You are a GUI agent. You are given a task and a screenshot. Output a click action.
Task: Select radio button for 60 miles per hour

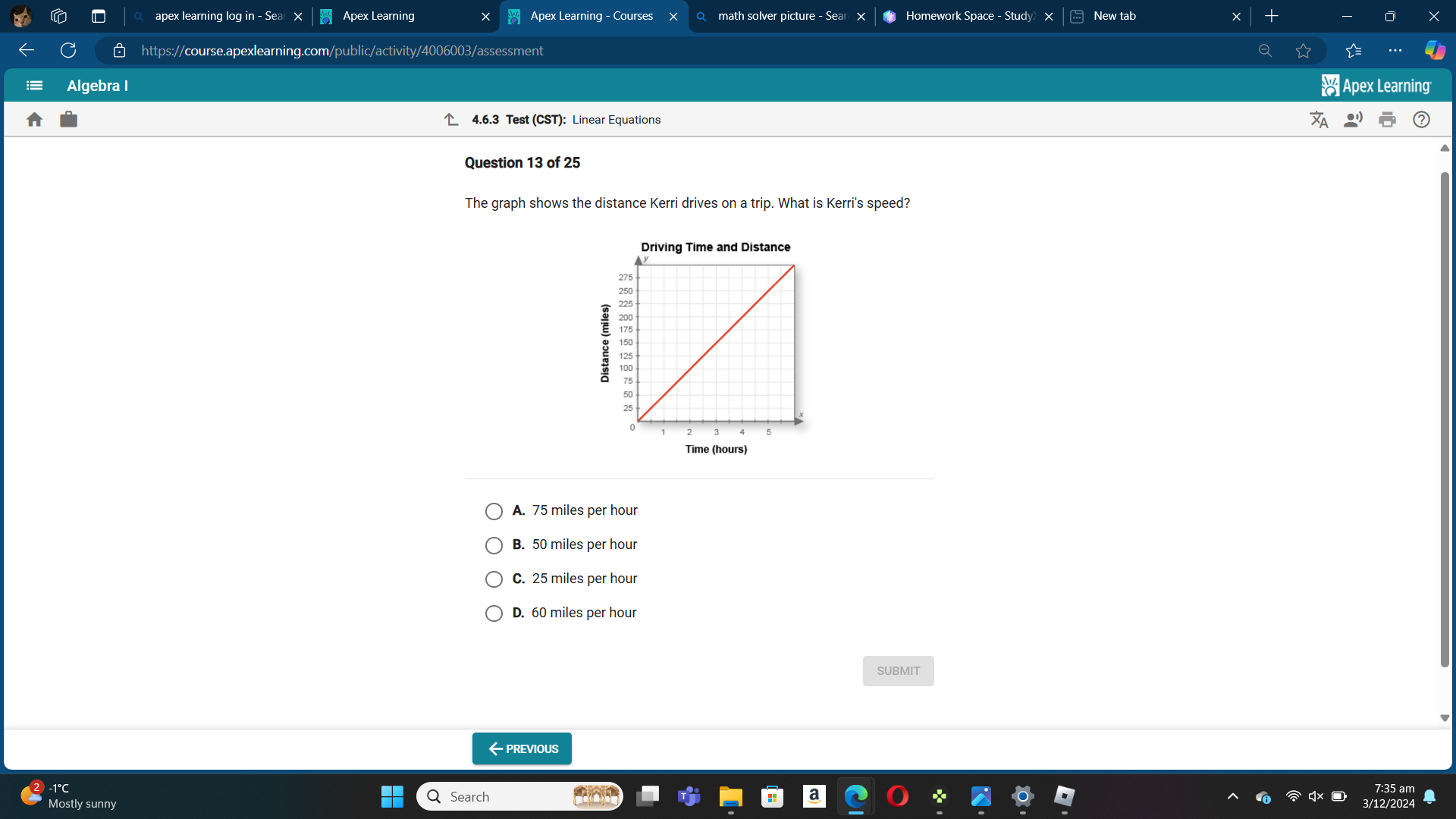click(x=494, y=612)
